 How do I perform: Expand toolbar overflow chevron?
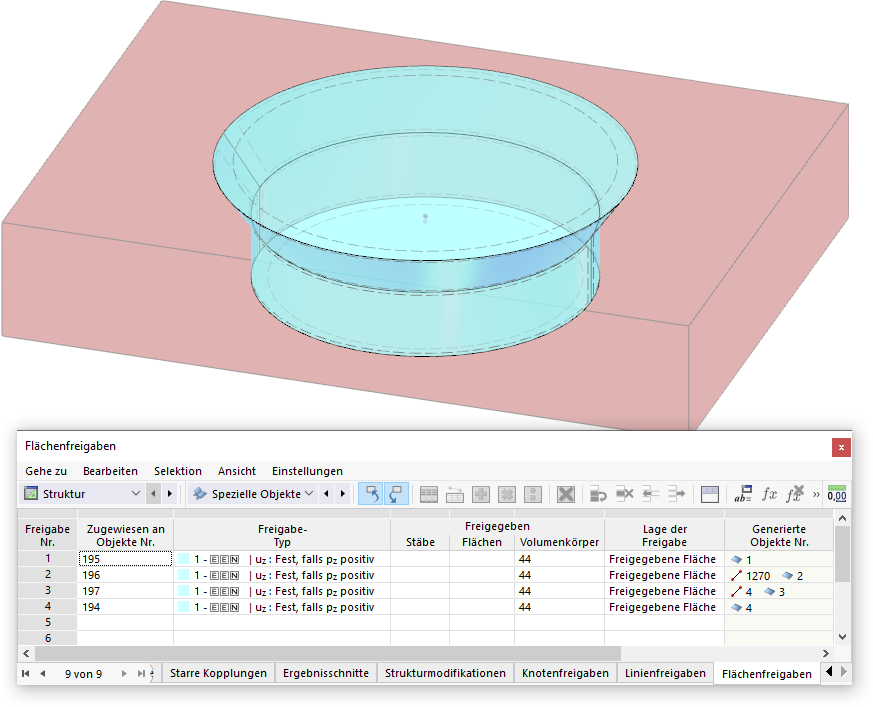coord(816,494)
